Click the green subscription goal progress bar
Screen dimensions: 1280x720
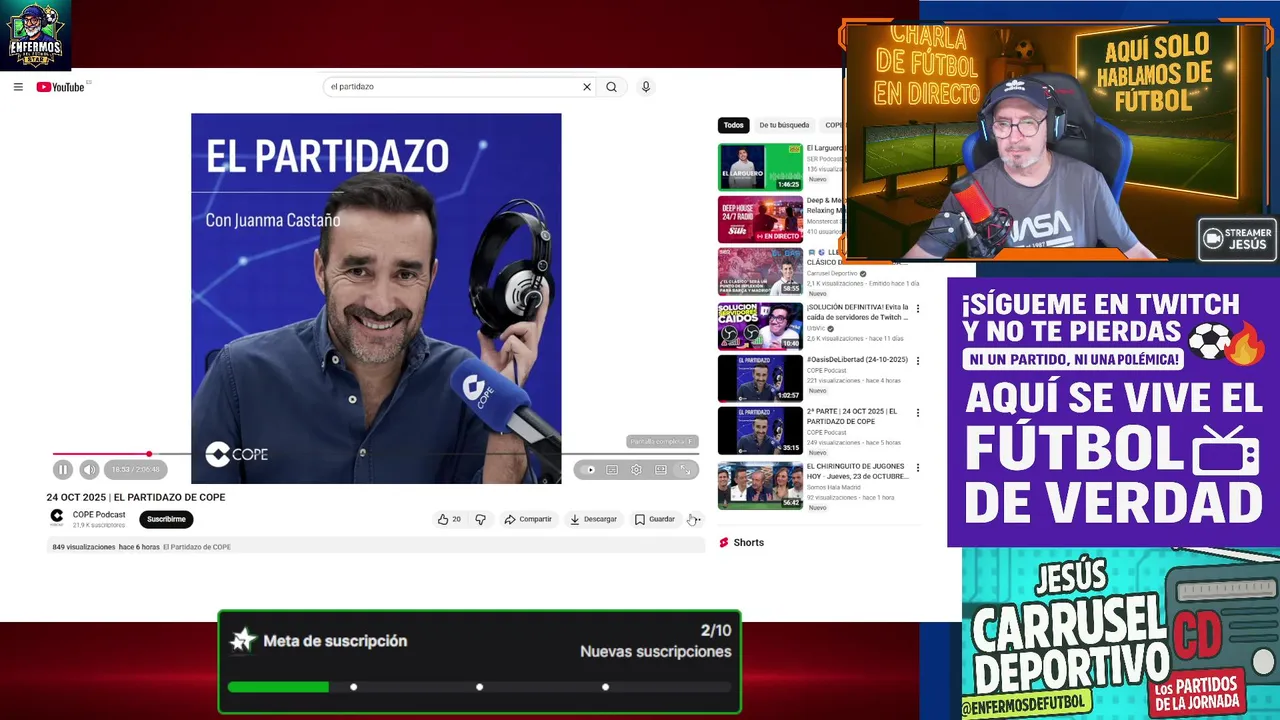click(x=278, y=687)
